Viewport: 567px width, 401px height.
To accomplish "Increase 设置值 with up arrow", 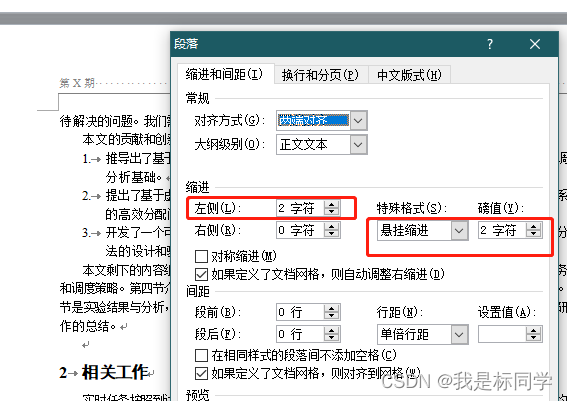I will [x=533, y=330].
